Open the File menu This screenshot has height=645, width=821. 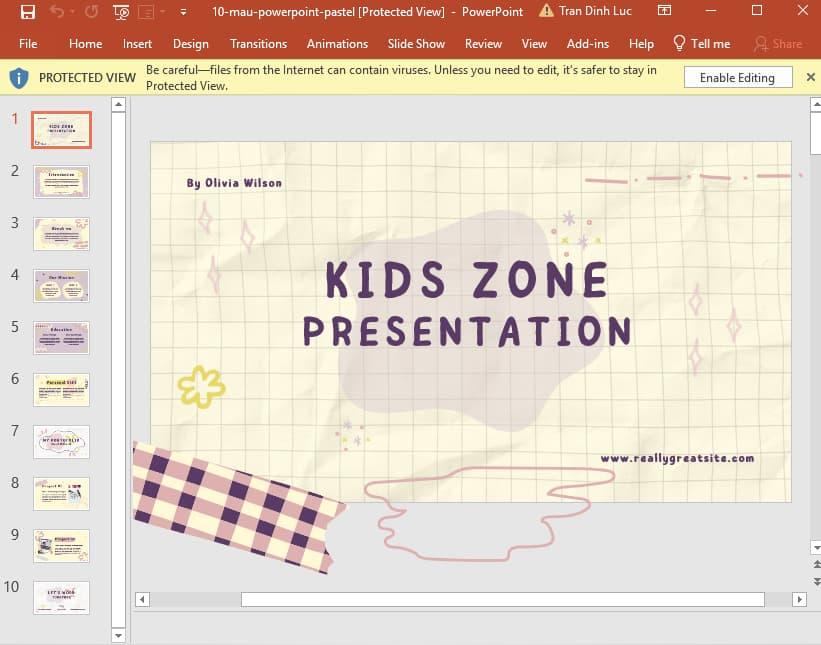click(x=28, y=44)
